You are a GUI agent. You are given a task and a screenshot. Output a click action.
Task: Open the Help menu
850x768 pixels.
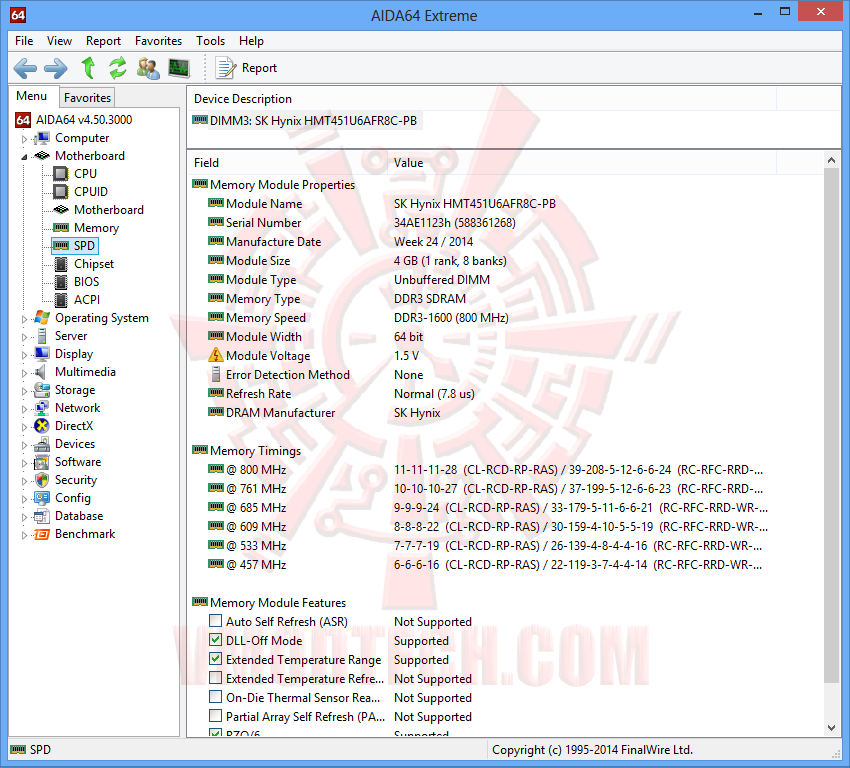click(251, 41)
